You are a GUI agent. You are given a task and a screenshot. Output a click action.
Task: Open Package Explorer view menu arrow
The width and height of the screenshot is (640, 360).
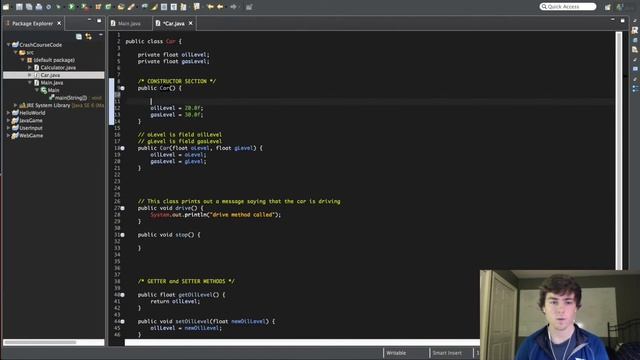(101, 36)
